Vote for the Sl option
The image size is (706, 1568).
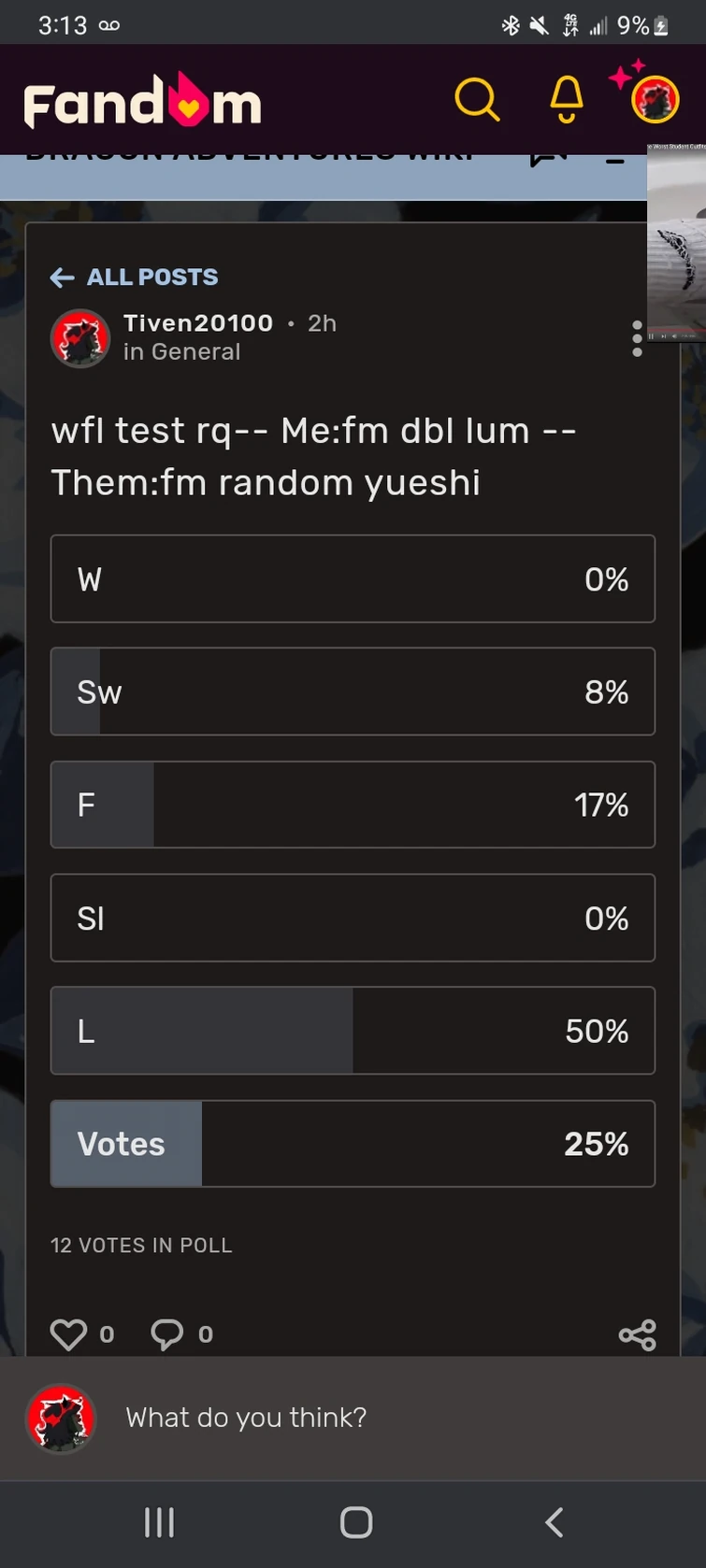pyautogui.click(x=353, y=918)
